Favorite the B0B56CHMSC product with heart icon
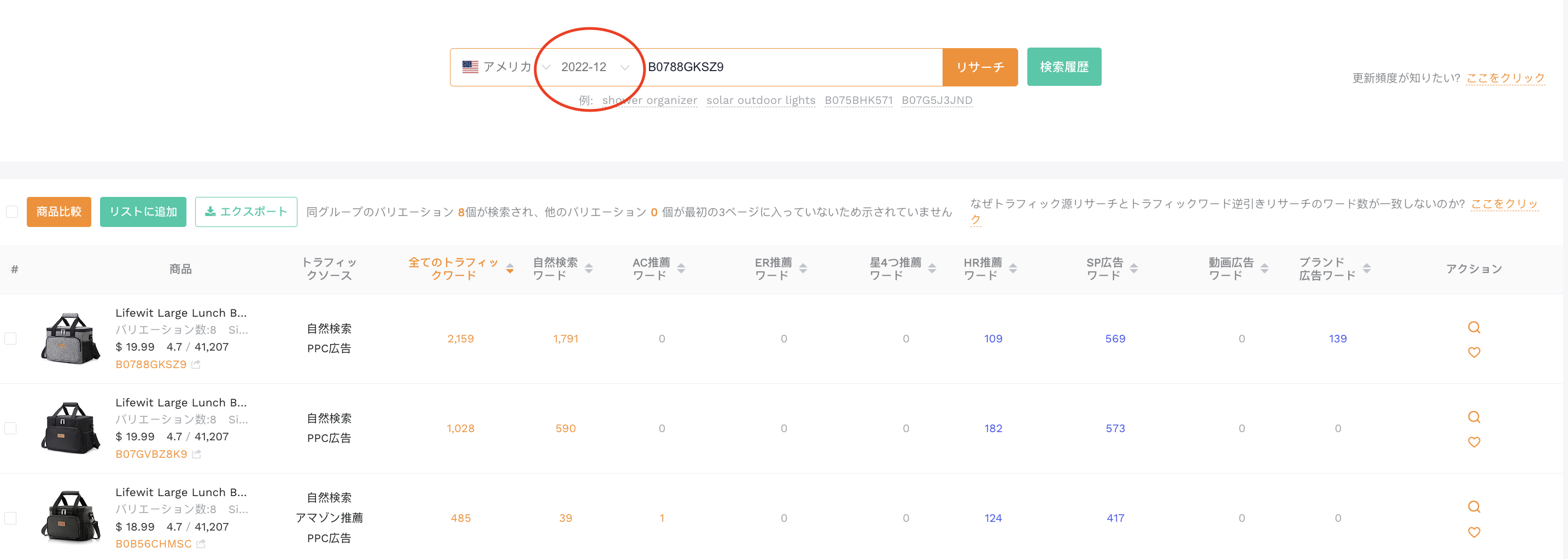This screenshot has height=559, width=1568. (x=1473, y=532)
